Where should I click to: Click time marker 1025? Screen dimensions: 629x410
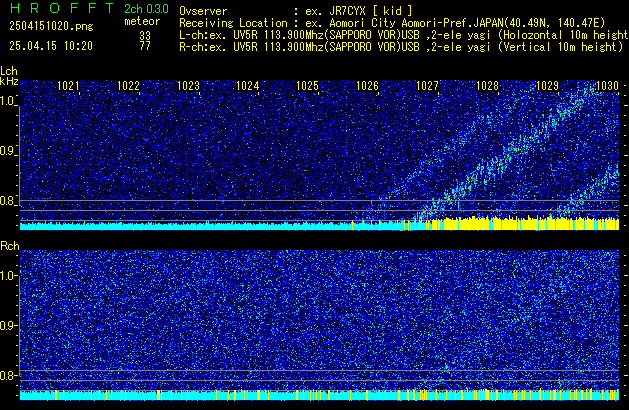coord(307,86)
